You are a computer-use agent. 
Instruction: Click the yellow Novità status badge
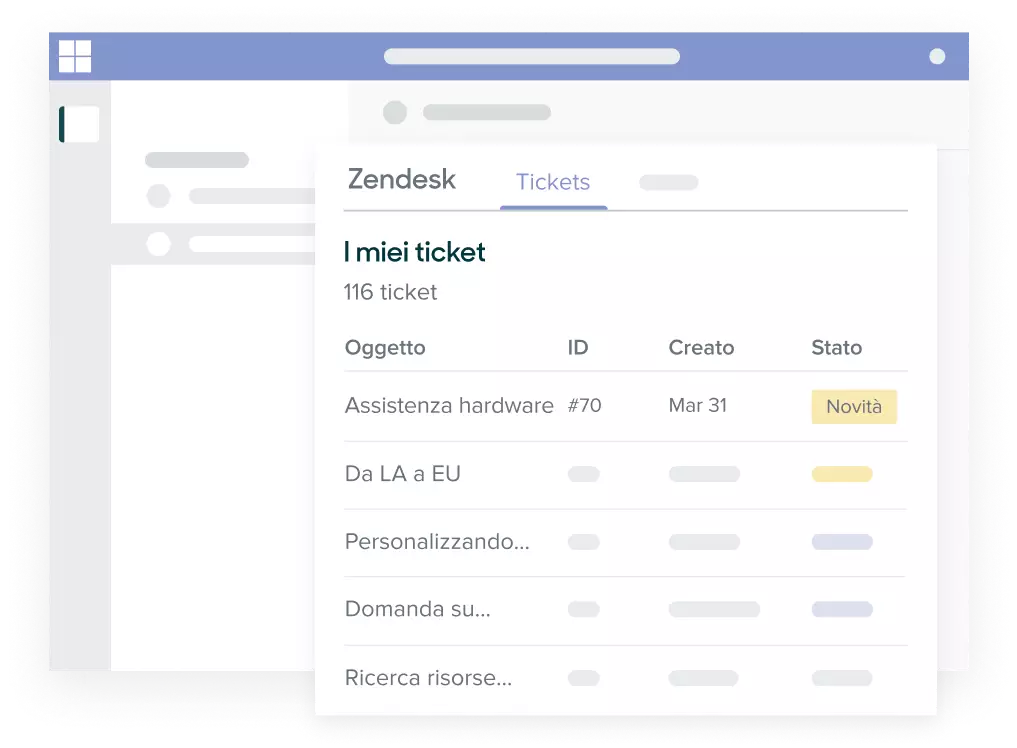[x=854, y=407]
